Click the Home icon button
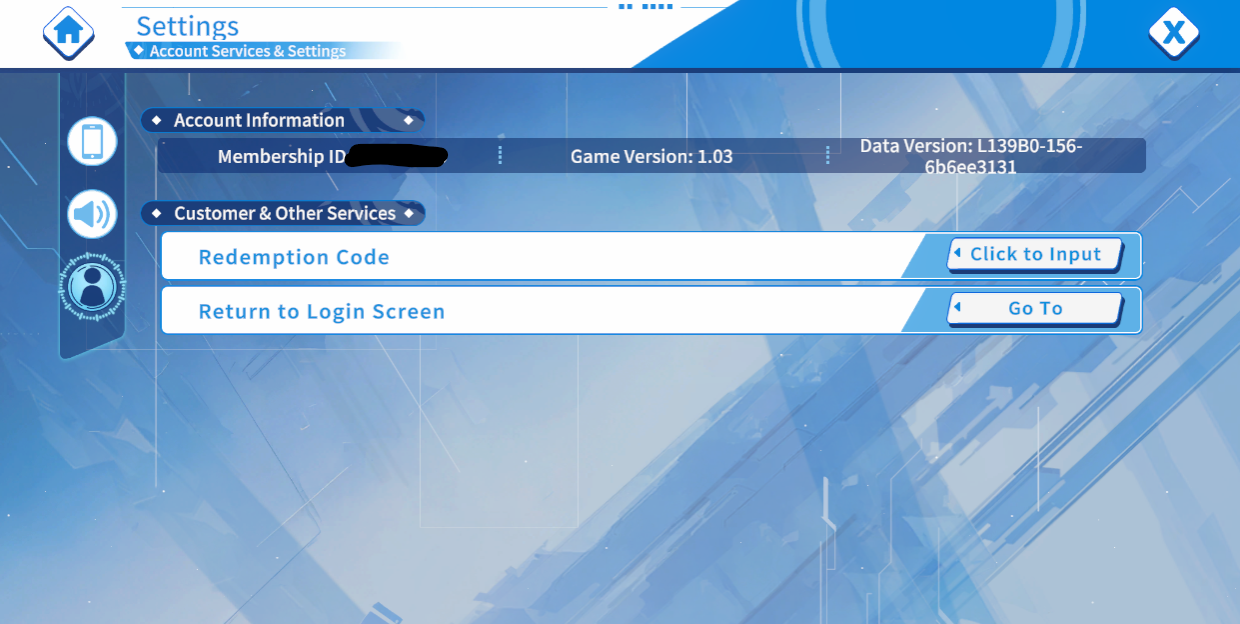Image resolution: width=1240 pixels, height=624 pixels. (x=68, y=32)
